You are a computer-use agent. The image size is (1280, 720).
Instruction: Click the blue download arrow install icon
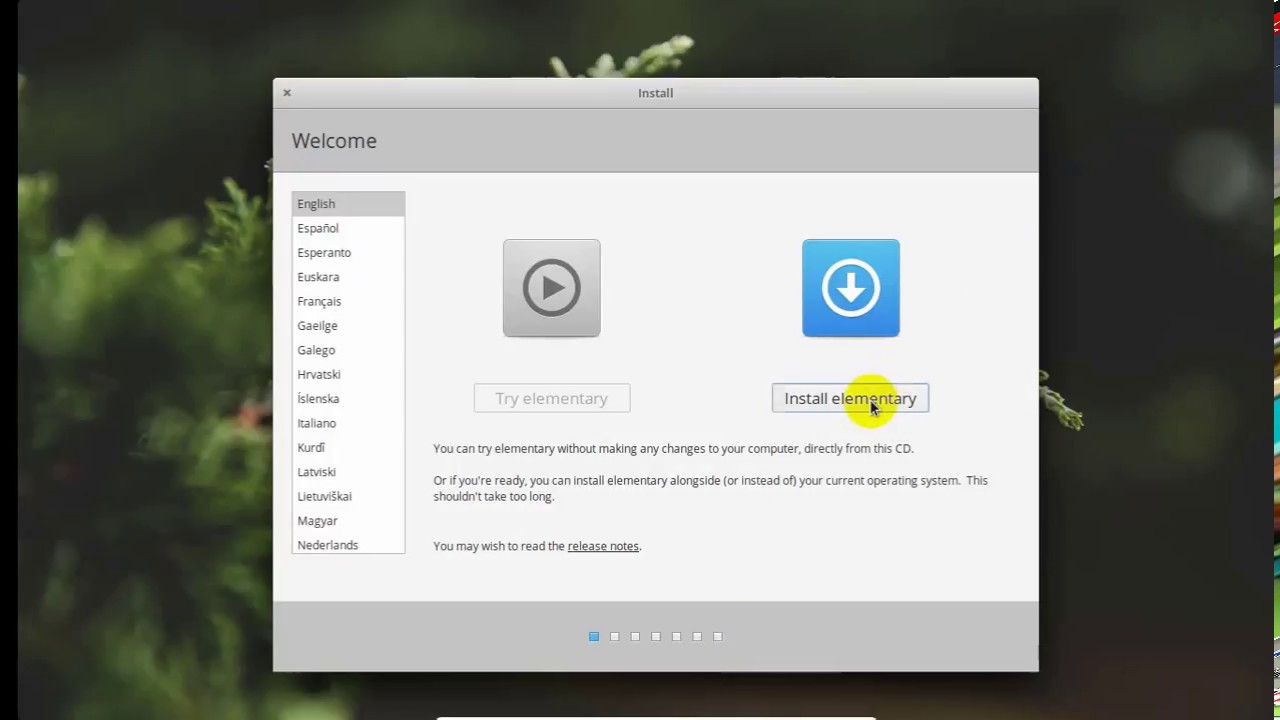pyautogui.click(x=850, y=288)
